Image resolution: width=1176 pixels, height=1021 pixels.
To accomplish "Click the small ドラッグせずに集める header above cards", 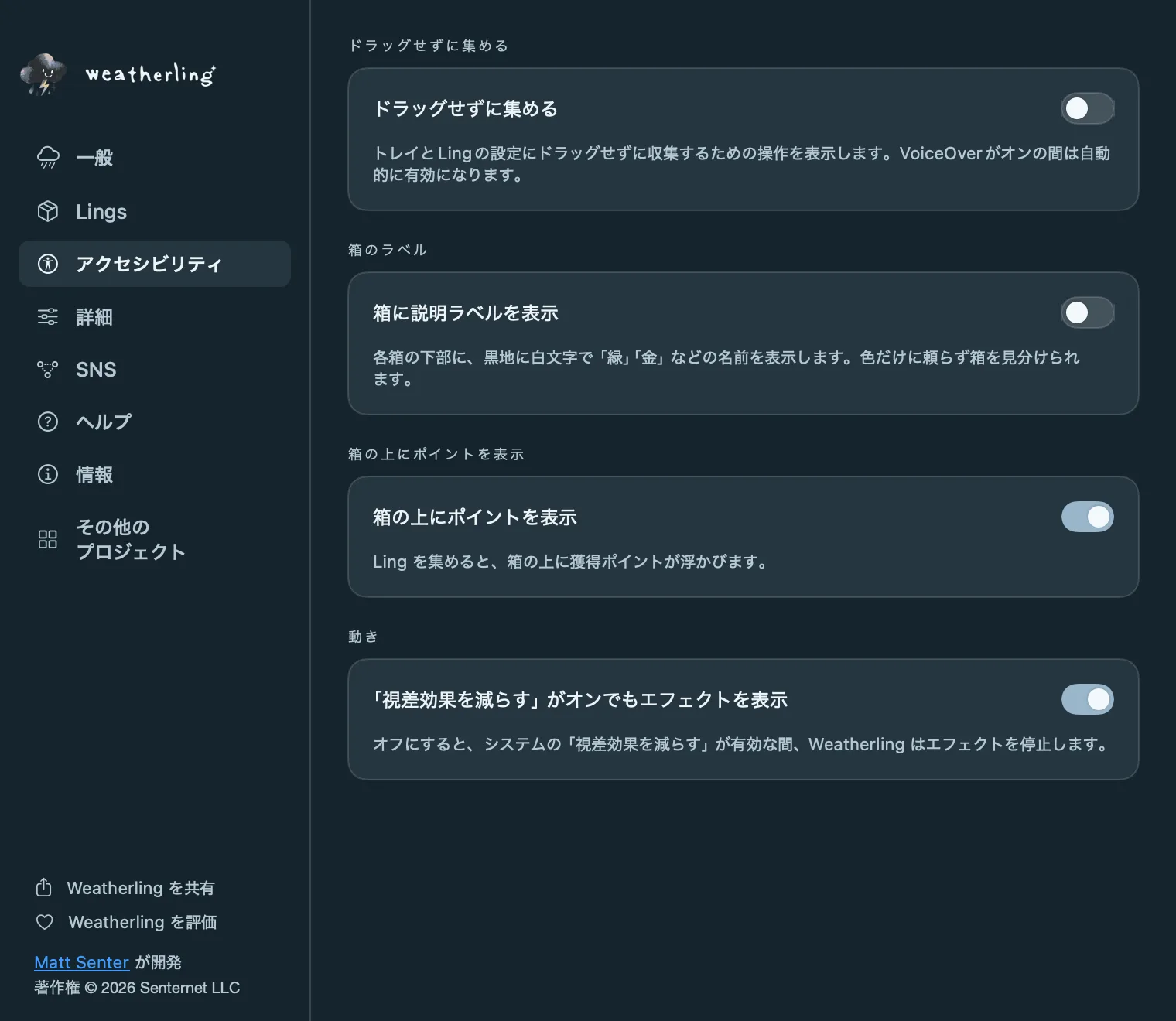I will [428, 45].
